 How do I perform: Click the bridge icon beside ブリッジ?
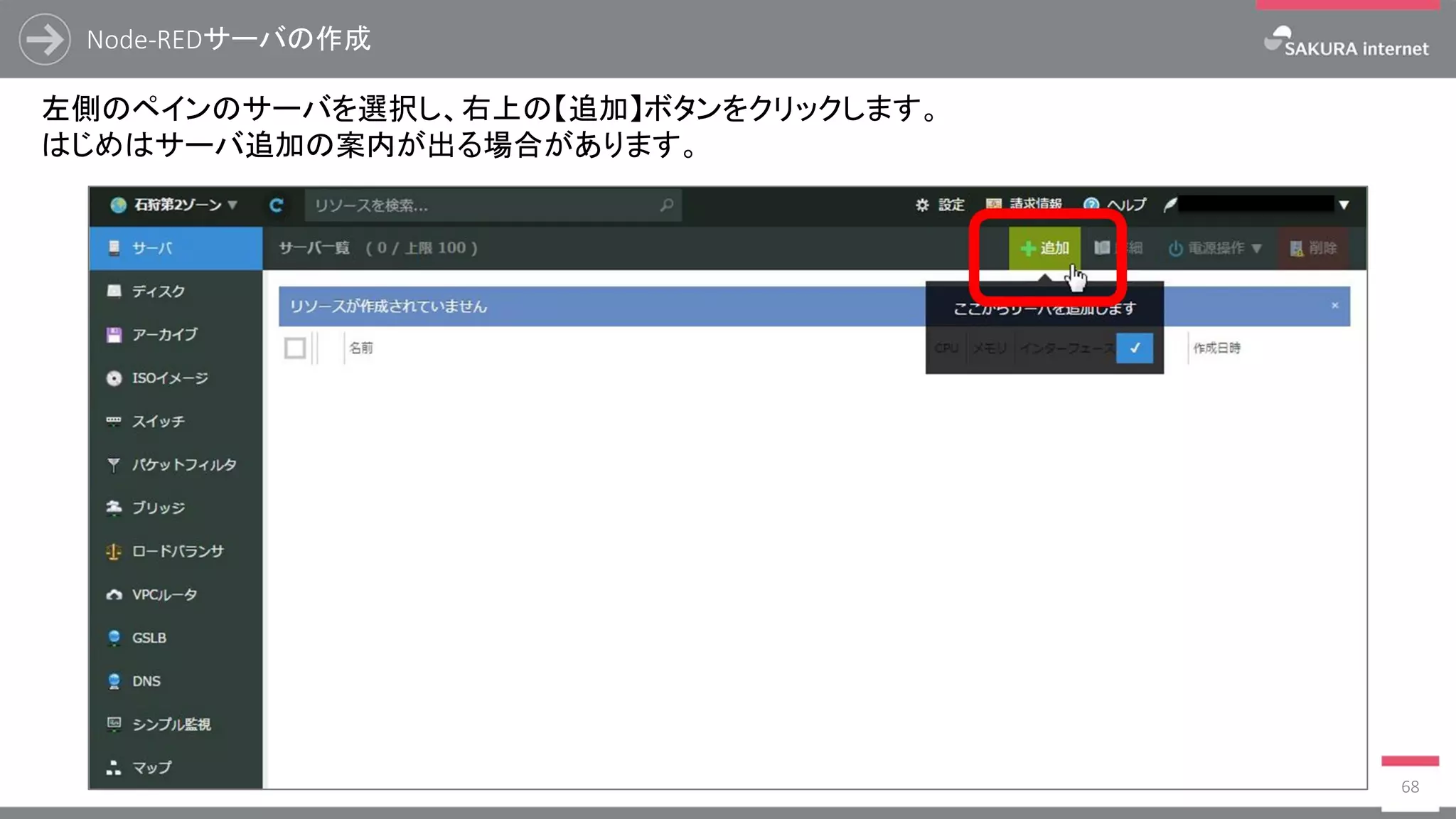click(x=114, y=508)
